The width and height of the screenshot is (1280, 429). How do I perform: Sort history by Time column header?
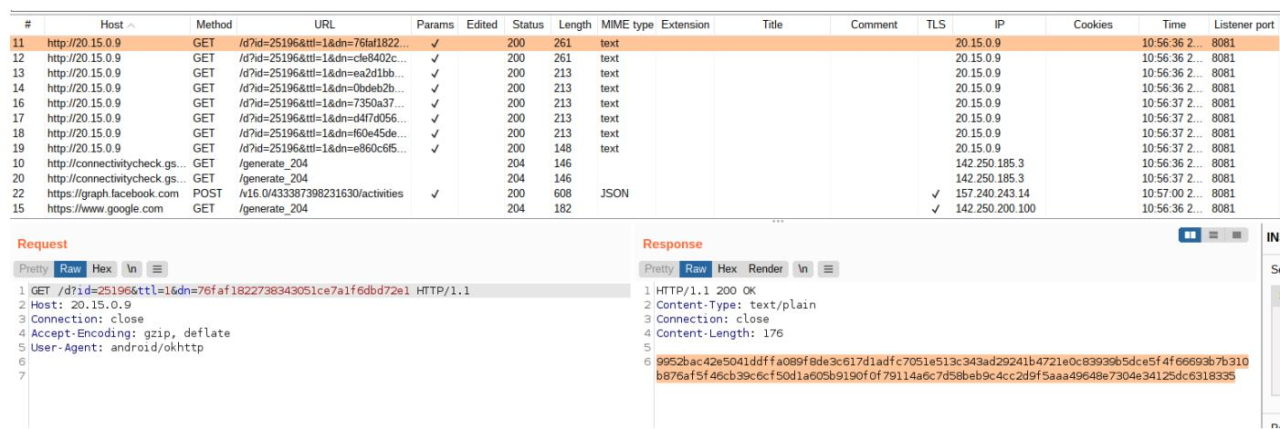[1174, 24]
